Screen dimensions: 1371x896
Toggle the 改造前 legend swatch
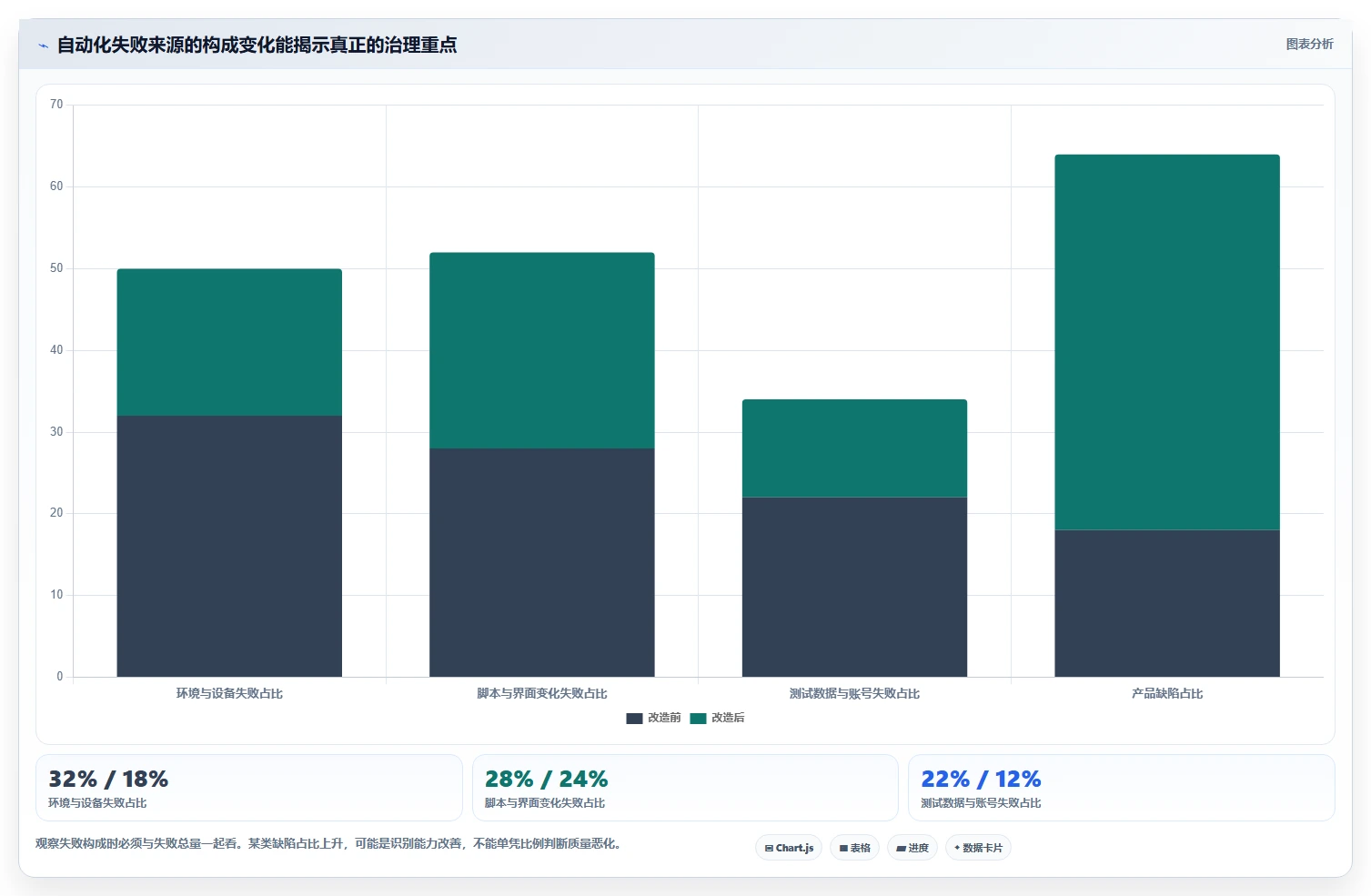634,719
